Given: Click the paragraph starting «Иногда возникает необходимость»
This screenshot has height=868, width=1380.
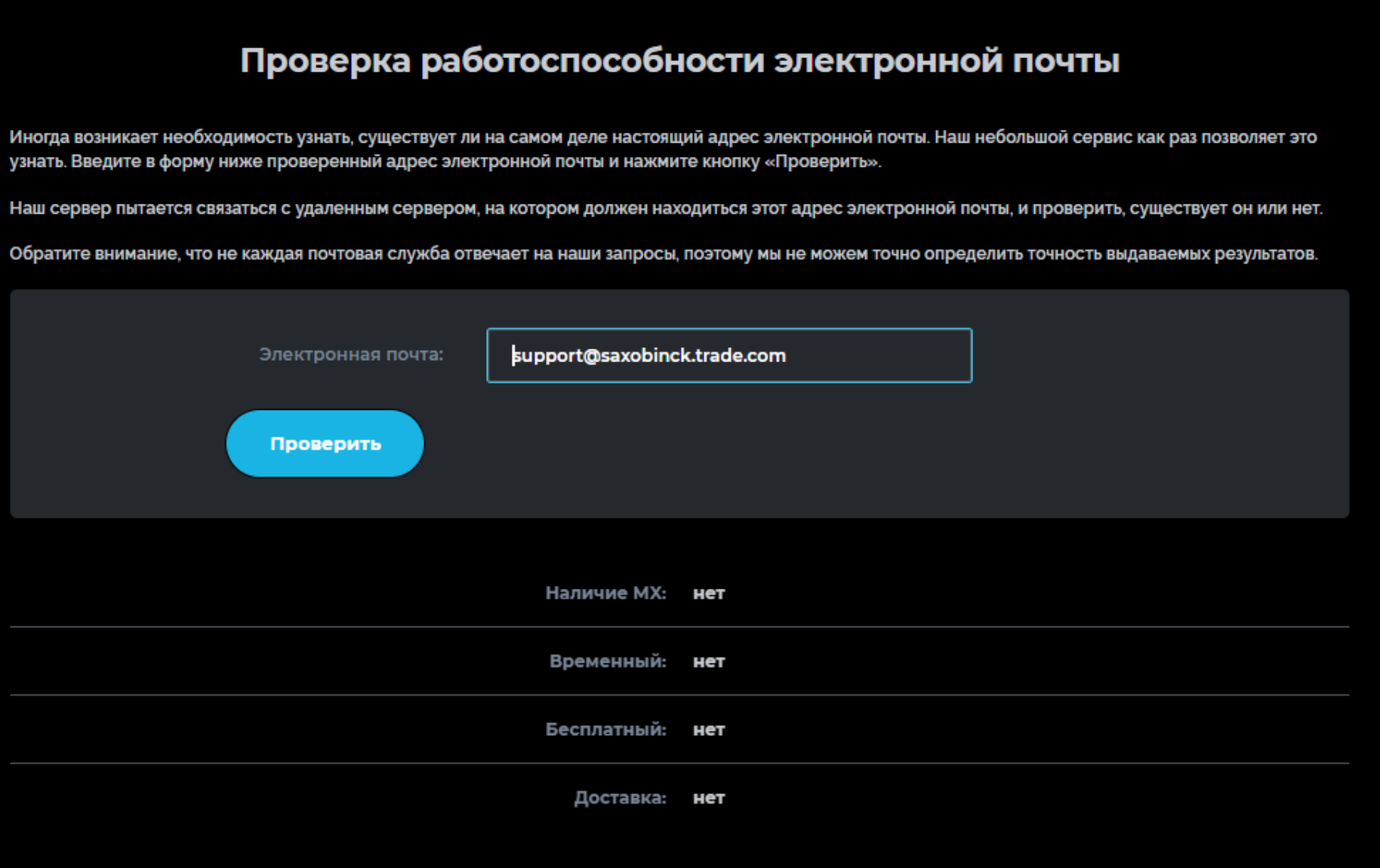Looking at the screenshot, I should point(664,149).
